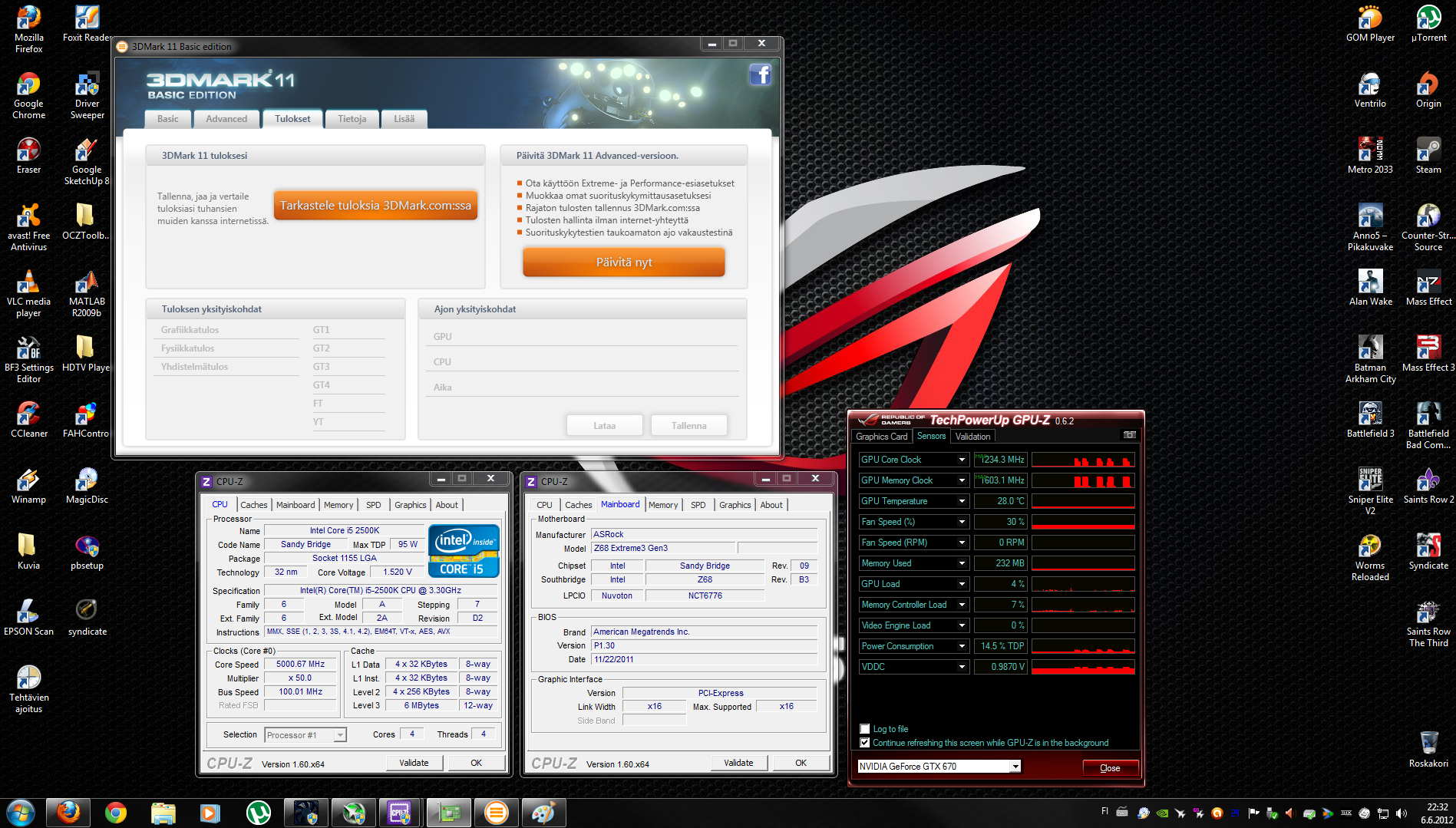Image resolution: width=1456 pixels, height=828 pixels.
Task: Click OK in the Mainboard CPU-Z window
Action: coord(801,763)
